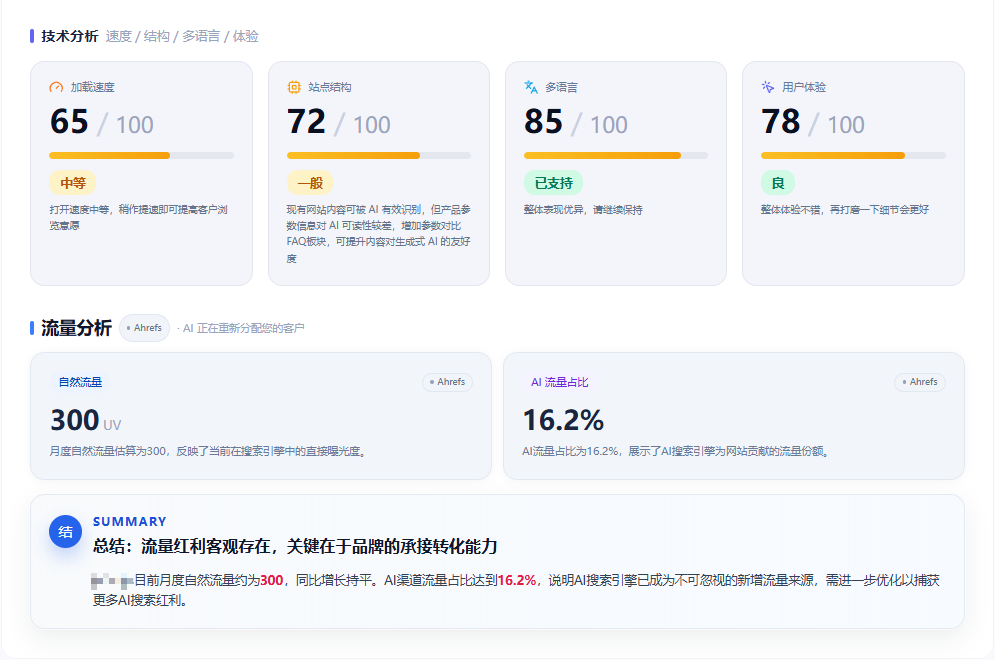The height and width of the screenshot is (660, 995).
Task: Click the 用户体验 card title
Action: tap(804, 88)
